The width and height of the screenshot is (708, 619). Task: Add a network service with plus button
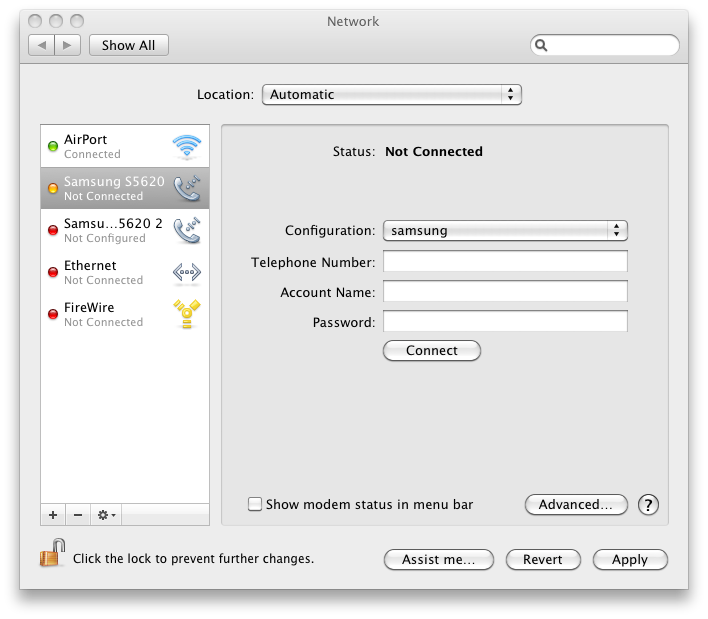[53, 515]
